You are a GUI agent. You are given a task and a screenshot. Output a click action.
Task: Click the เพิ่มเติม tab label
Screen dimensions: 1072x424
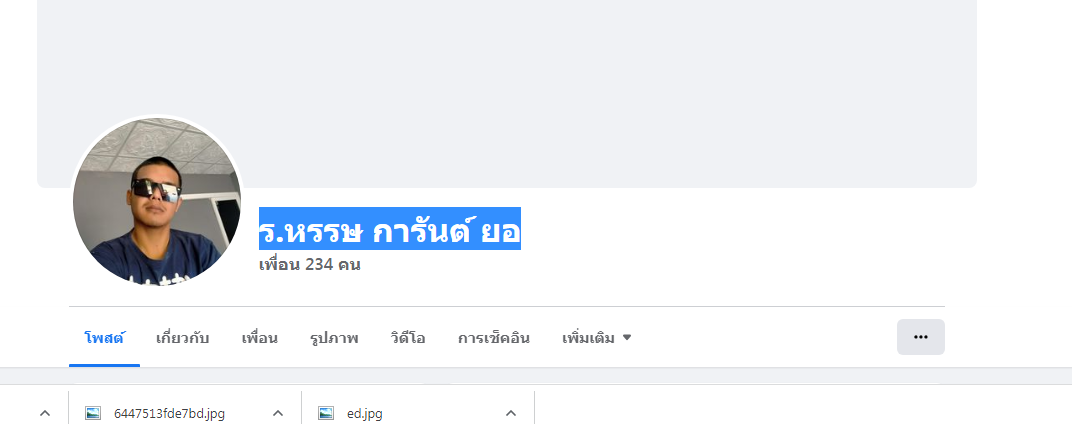click(x=588, y=337)
